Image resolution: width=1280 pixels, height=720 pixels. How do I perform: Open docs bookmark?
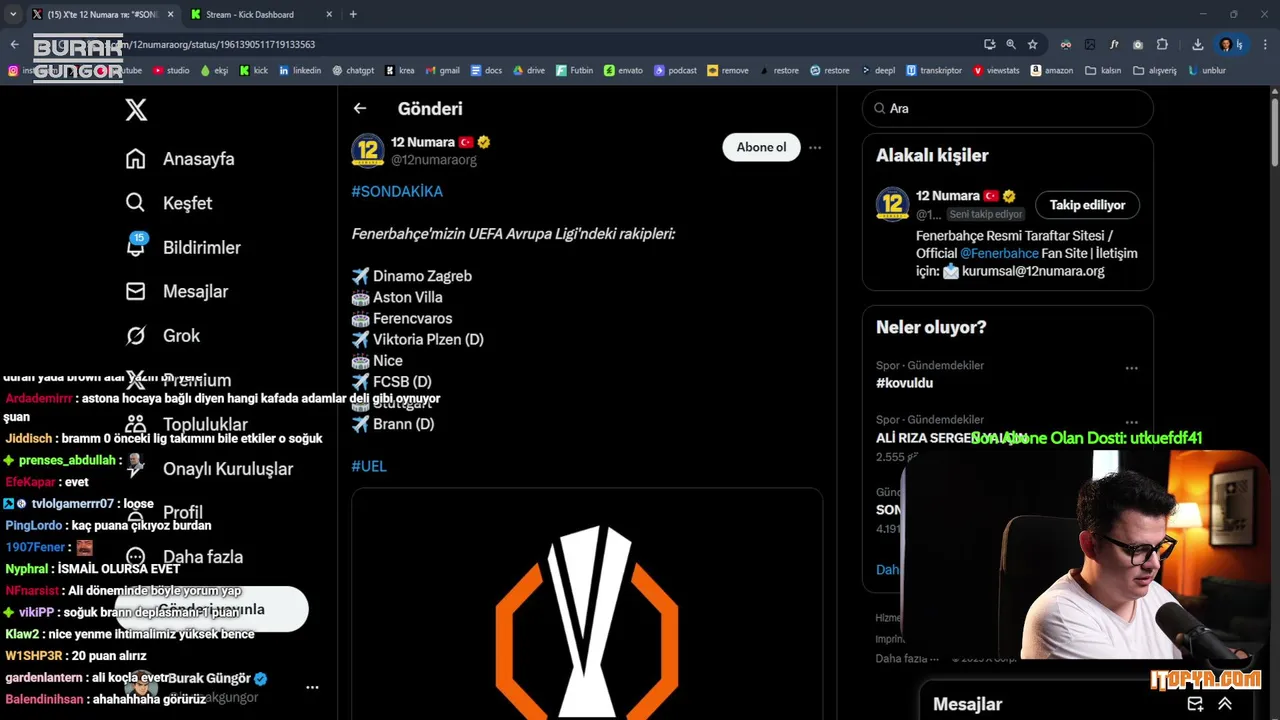click(x=486, y=71)
